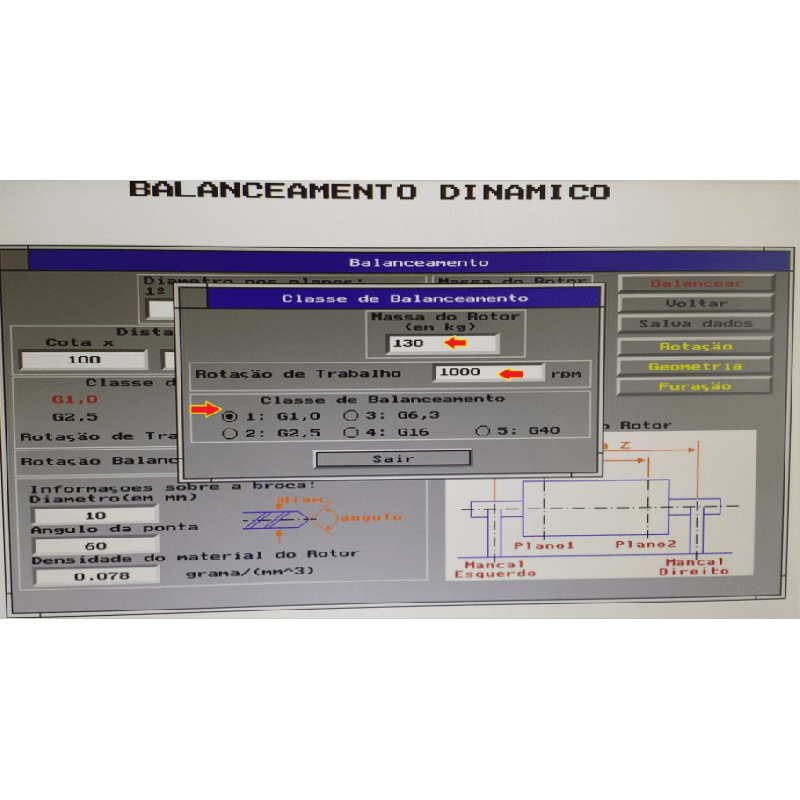Open the Furação option
Image resolution: width=800 pixels, height=800 pixels.
[x=695, y=386]
